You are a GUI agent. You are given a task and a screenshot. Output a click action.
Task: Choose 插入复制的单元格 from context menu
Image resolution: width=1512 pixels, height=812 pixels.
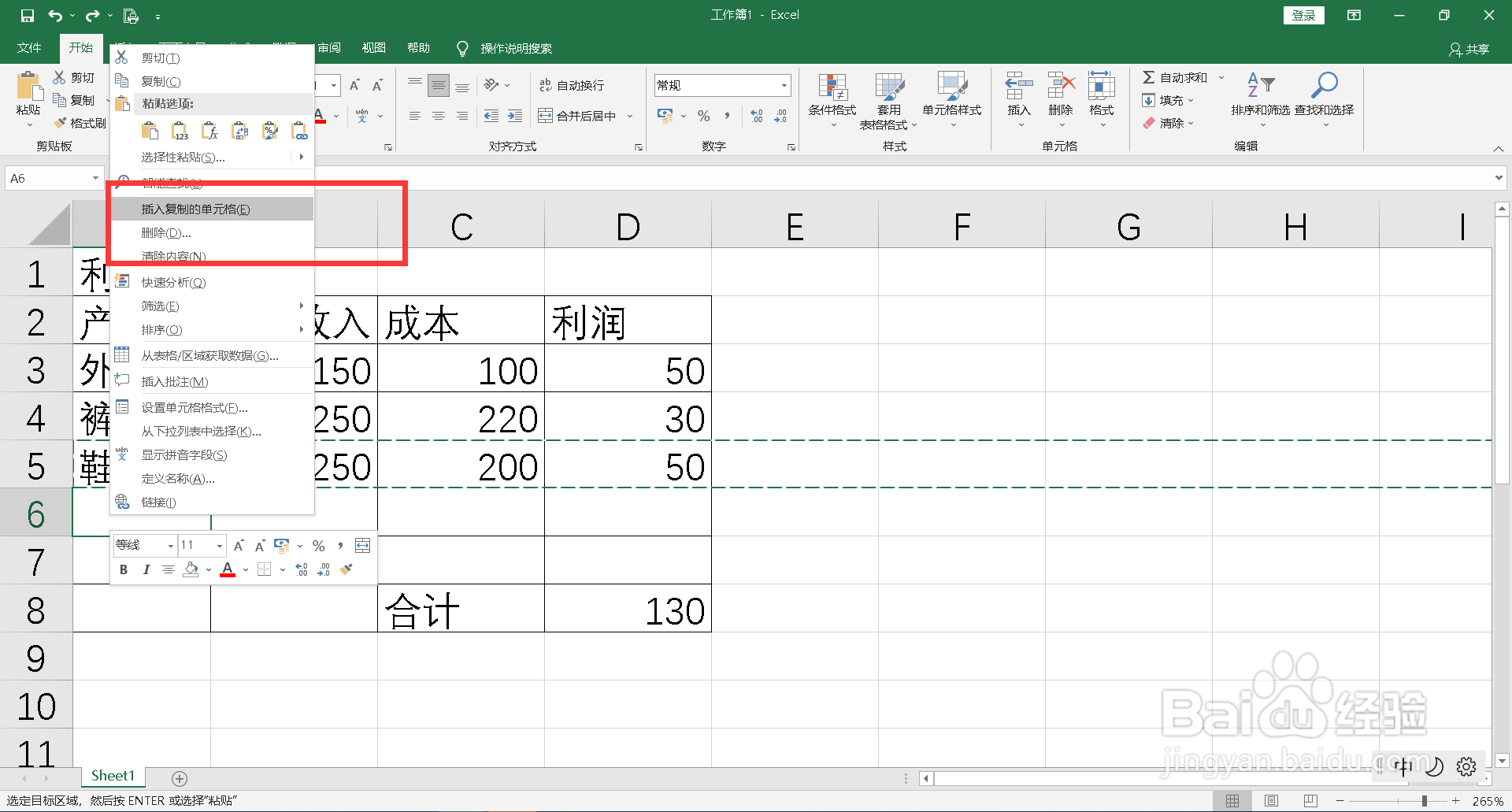(x=195, y=209)
